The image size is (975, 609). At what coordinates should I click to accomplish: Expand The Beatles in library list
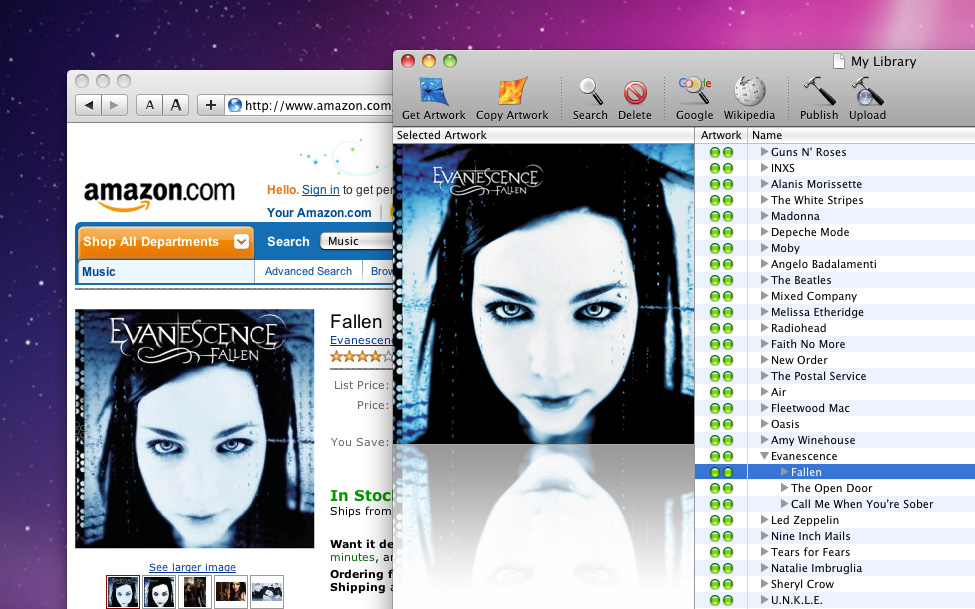(x=764, y=280)
